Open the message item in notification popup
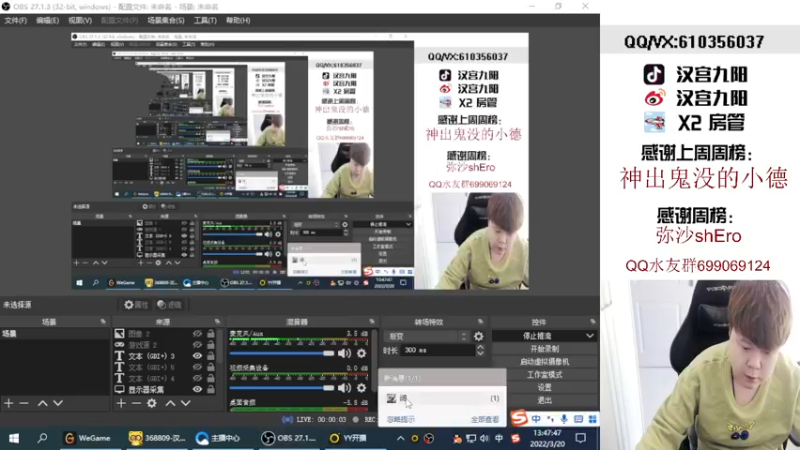Viewport: 800px width, 450px height. pyautogui.click(x=442, y=398)
